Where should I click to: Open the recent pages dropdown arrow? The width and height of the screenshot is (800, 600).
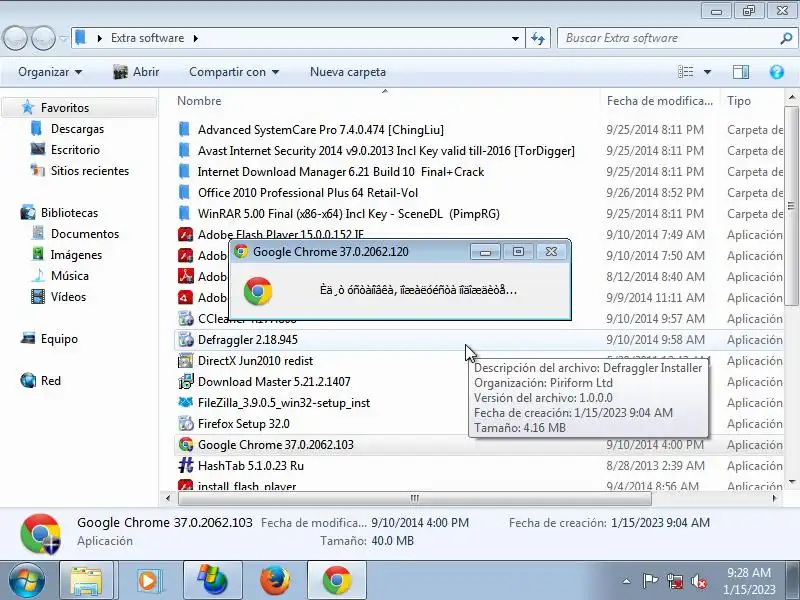click(63, 38)
